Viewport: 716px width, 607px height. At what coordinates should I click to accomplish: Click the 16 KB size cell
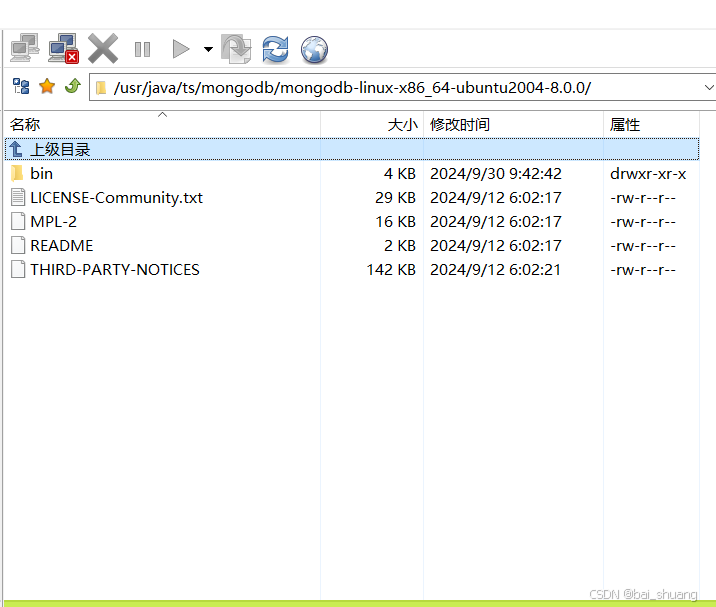[395, 222]
